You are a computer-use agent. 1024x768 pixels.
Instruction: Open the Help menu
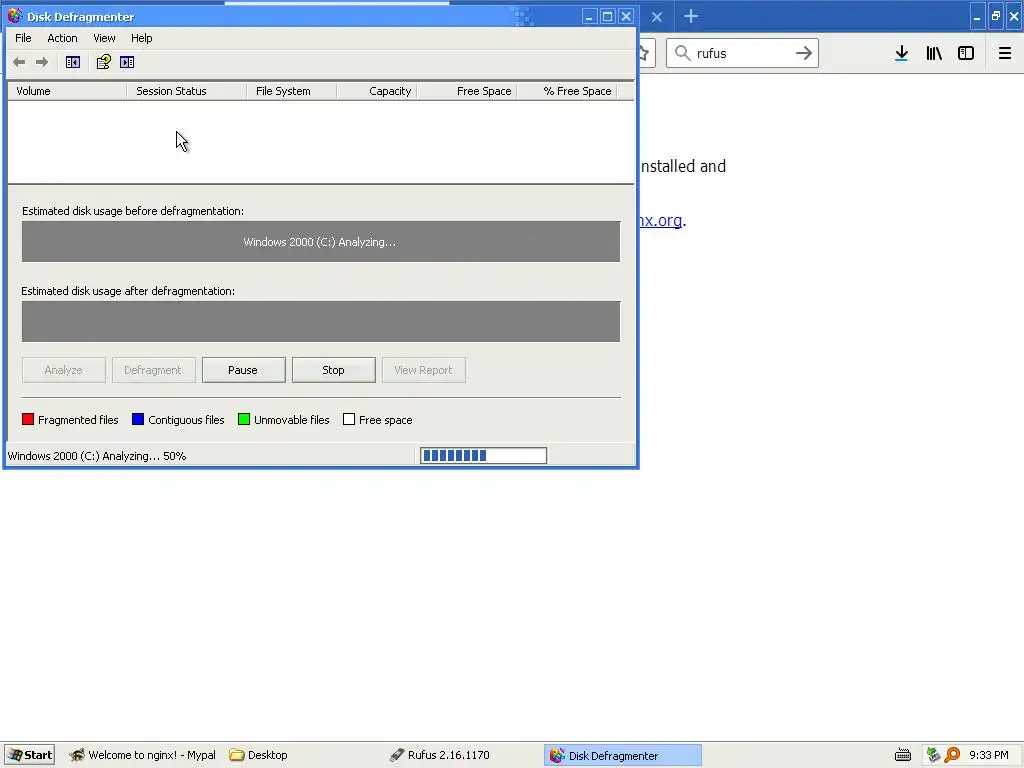141,38
